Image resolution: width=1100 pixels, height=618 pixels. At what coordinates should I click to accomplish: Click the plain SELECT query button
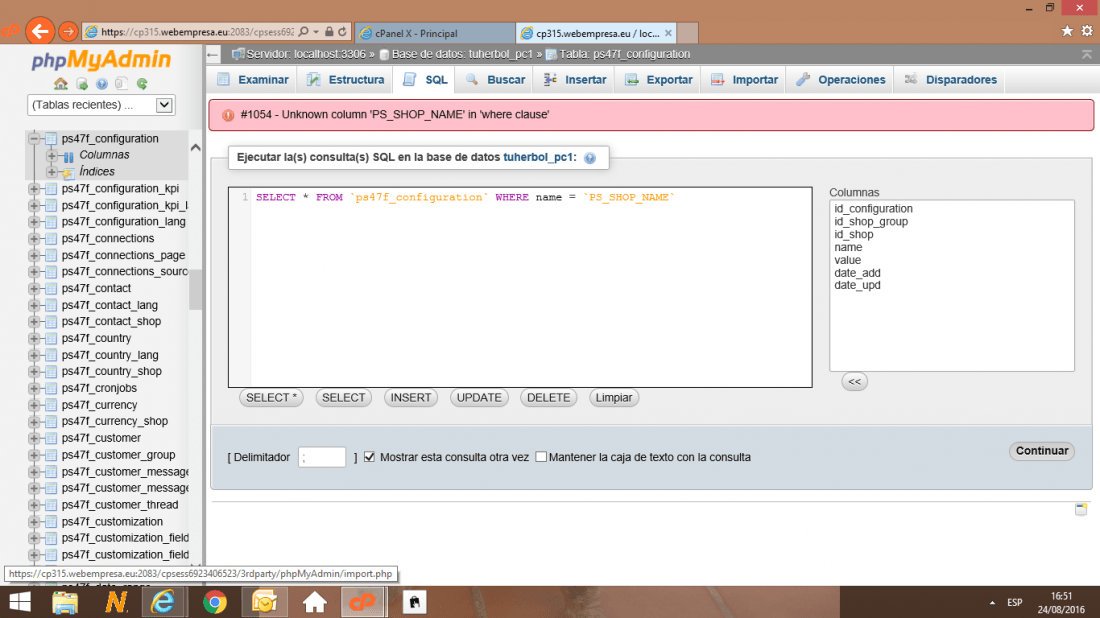click(343, 398)
